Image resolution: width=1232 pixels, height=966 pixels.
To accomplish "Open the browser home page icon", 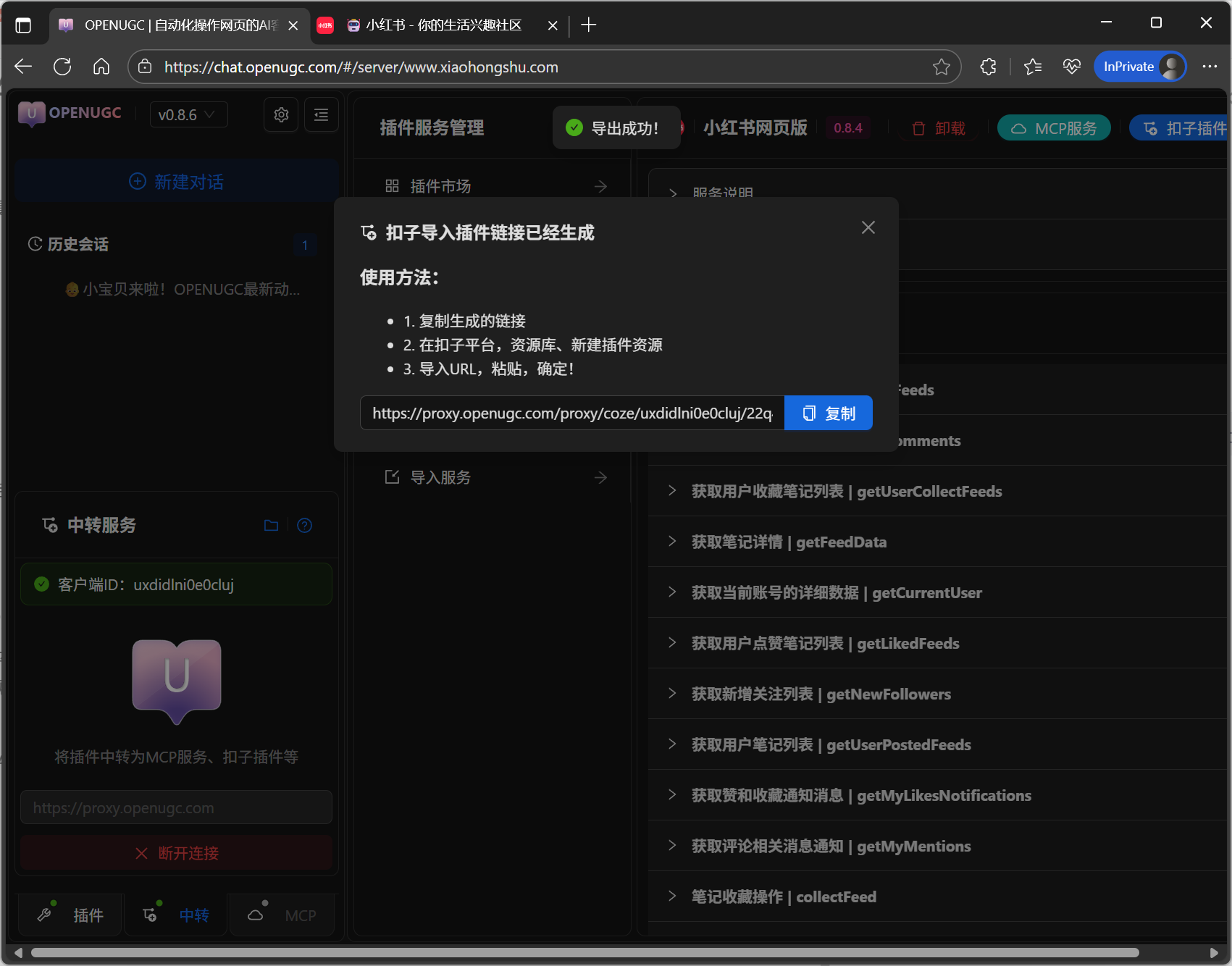I will point(101,67).
